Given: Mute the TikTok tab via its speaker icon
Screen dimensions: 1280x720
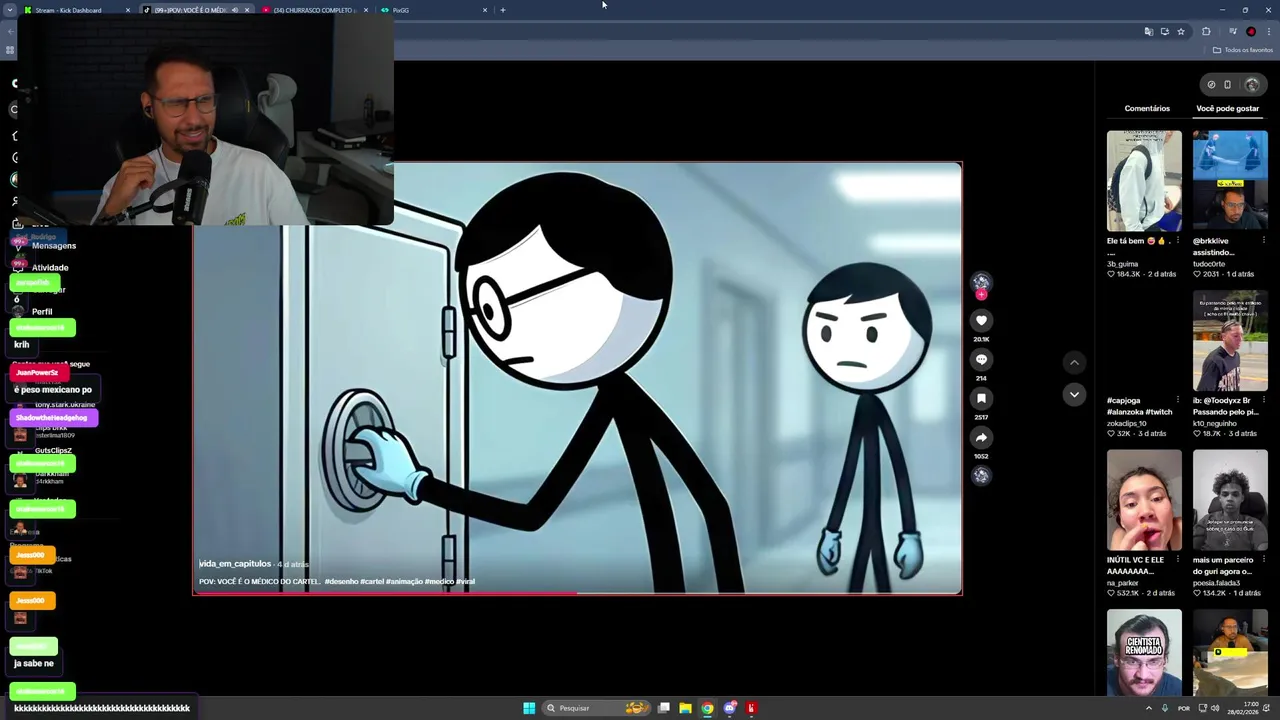Looking at the screenshot, I should tap(235, 10).
